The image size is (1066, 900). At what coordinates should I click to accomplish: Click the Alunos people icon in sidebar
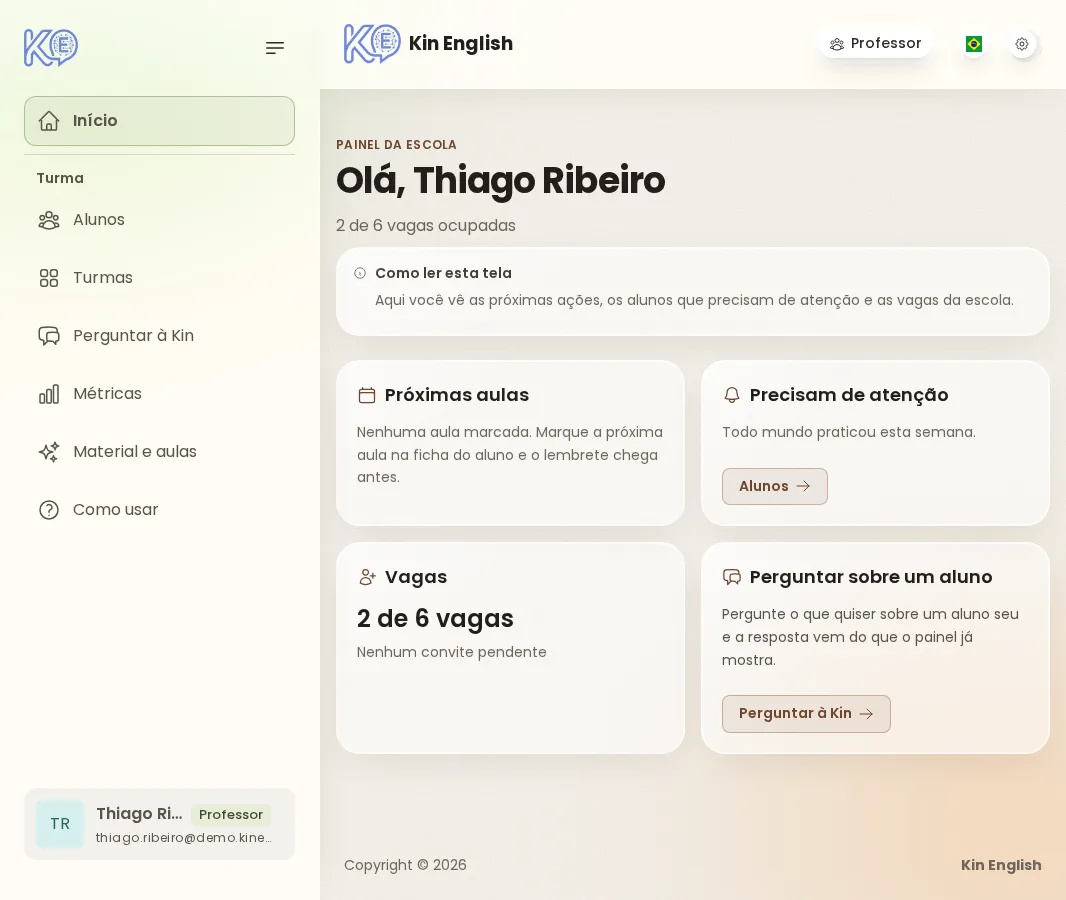click(x=49, y=220)
